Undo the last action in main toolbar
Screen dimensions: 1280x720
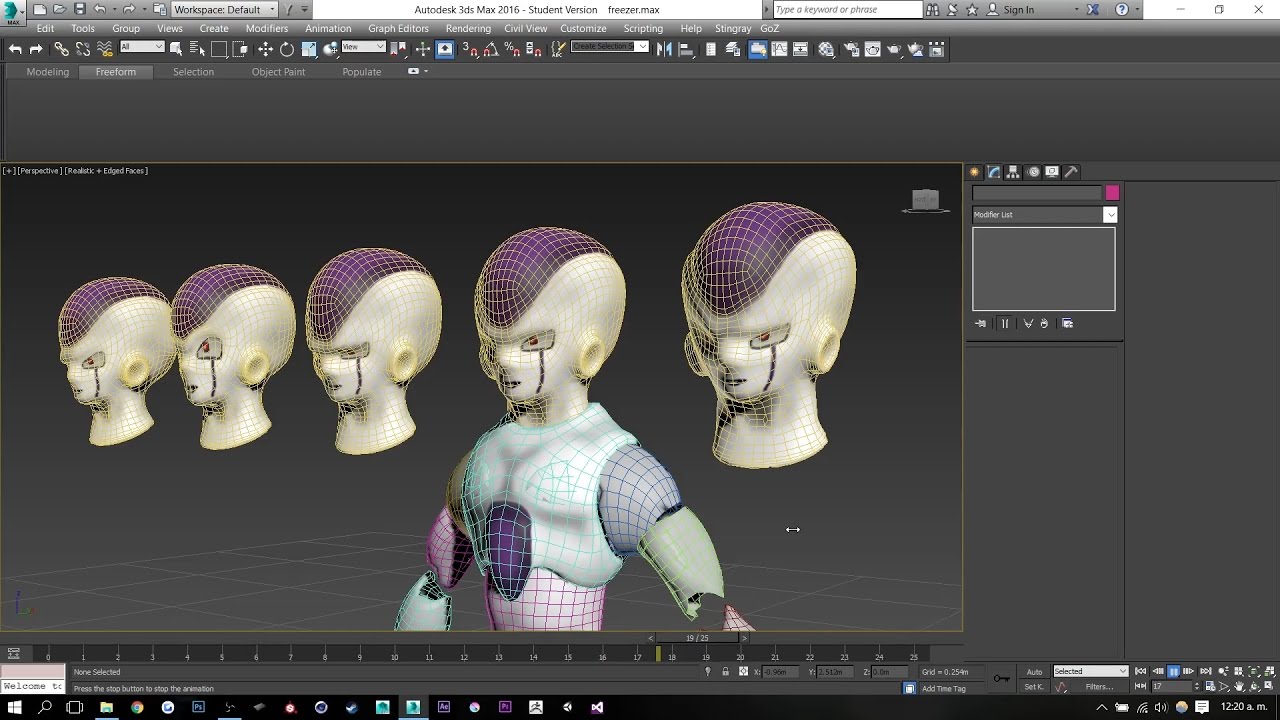[x=15, y=49]
